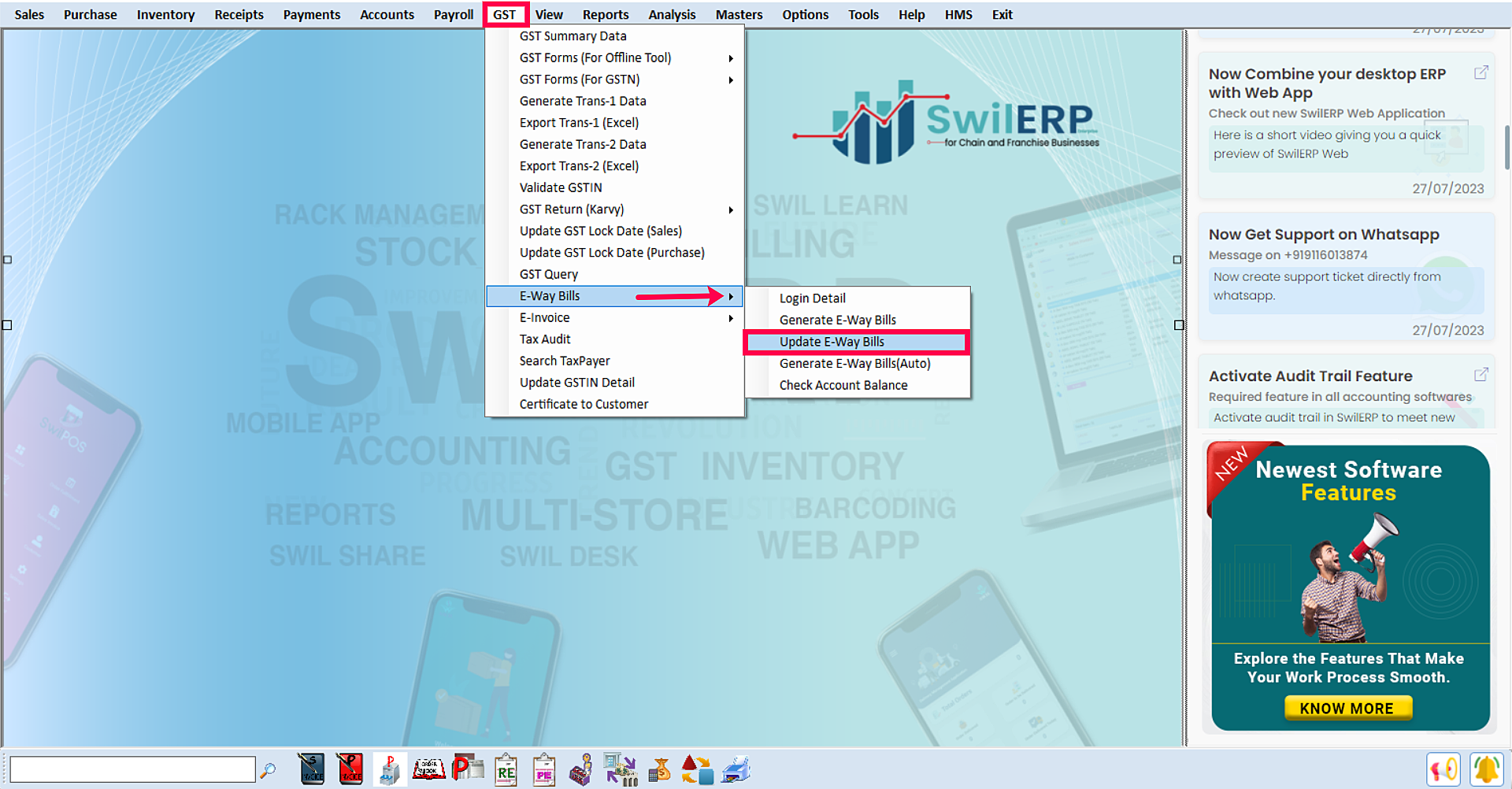This screenshot has width=1512, height=789.
Task: Open the Analysis menu
Action: tap(672, 14)
